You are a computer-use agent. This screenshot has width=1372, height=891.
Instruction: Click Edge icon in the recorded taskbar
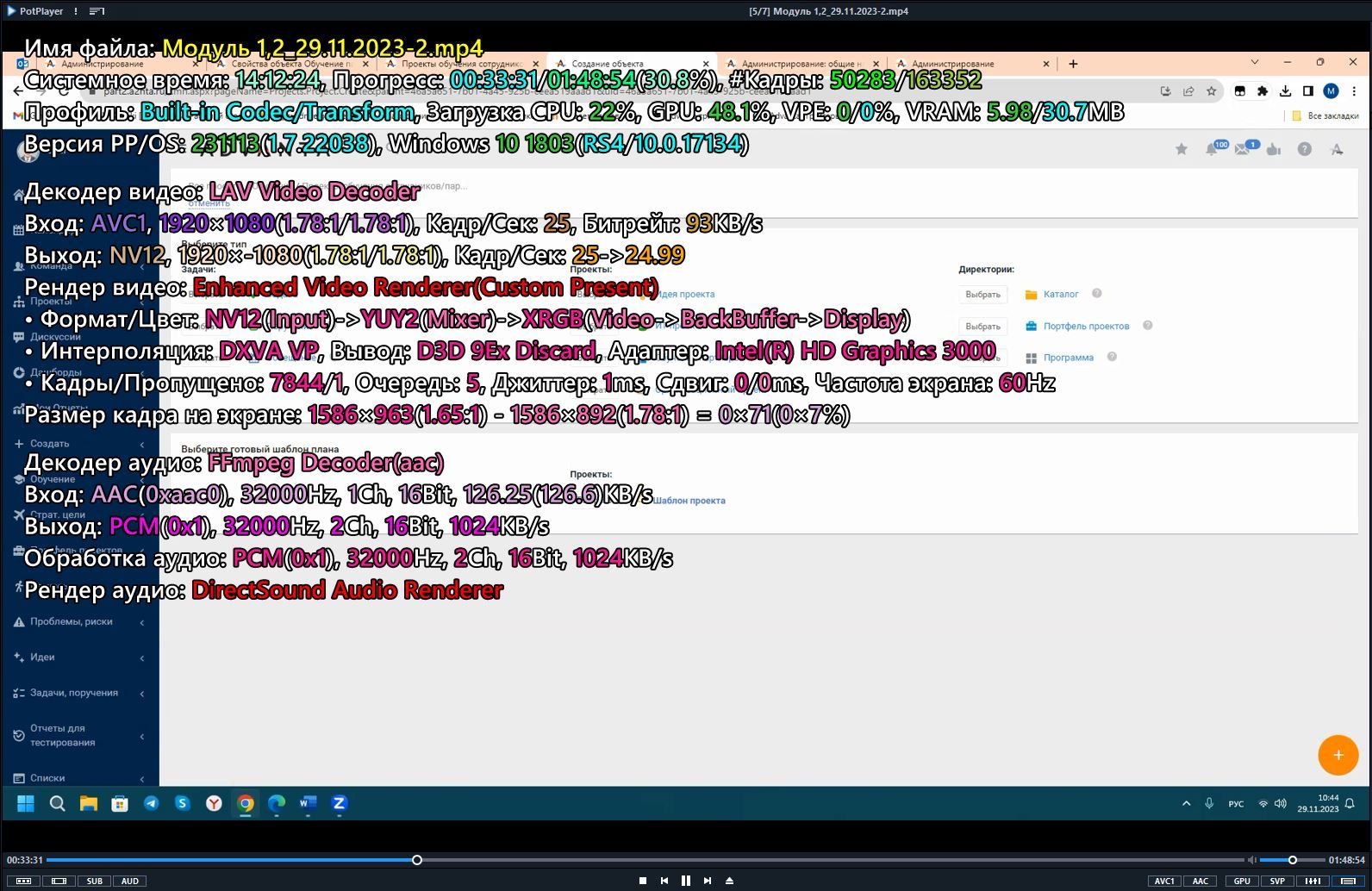277,803
